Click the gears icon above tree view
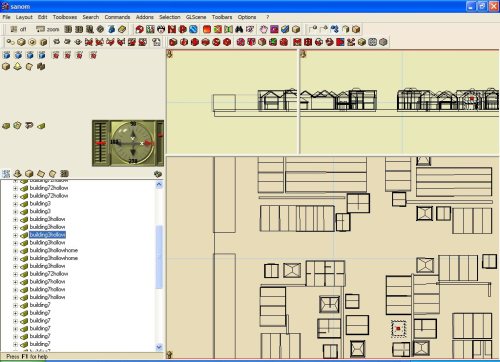 [x=158, y=174]
